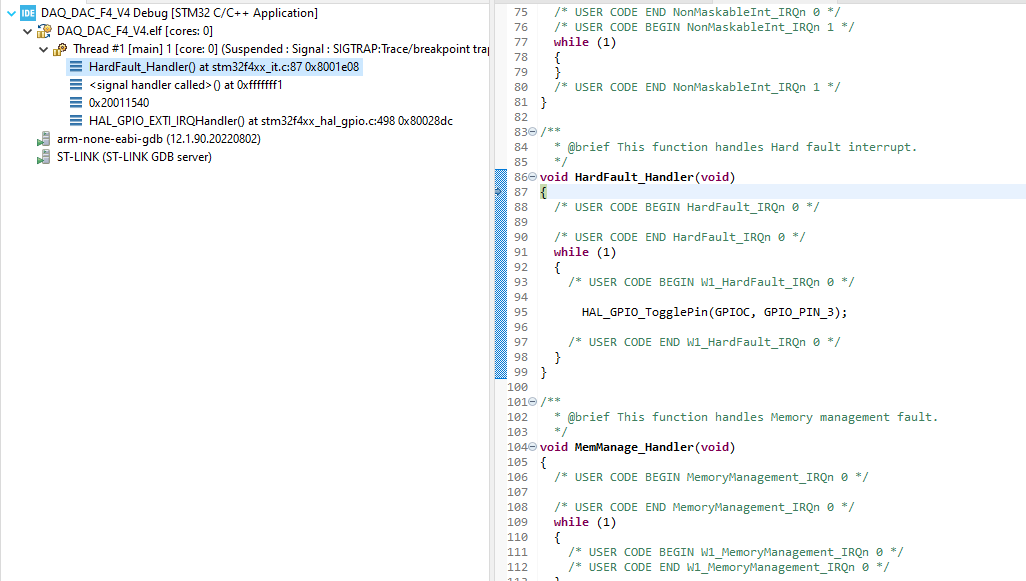The image size is (1026, 581).
Task: Collapse the Thread #1 stack frame list
Action: click(43, 48)
